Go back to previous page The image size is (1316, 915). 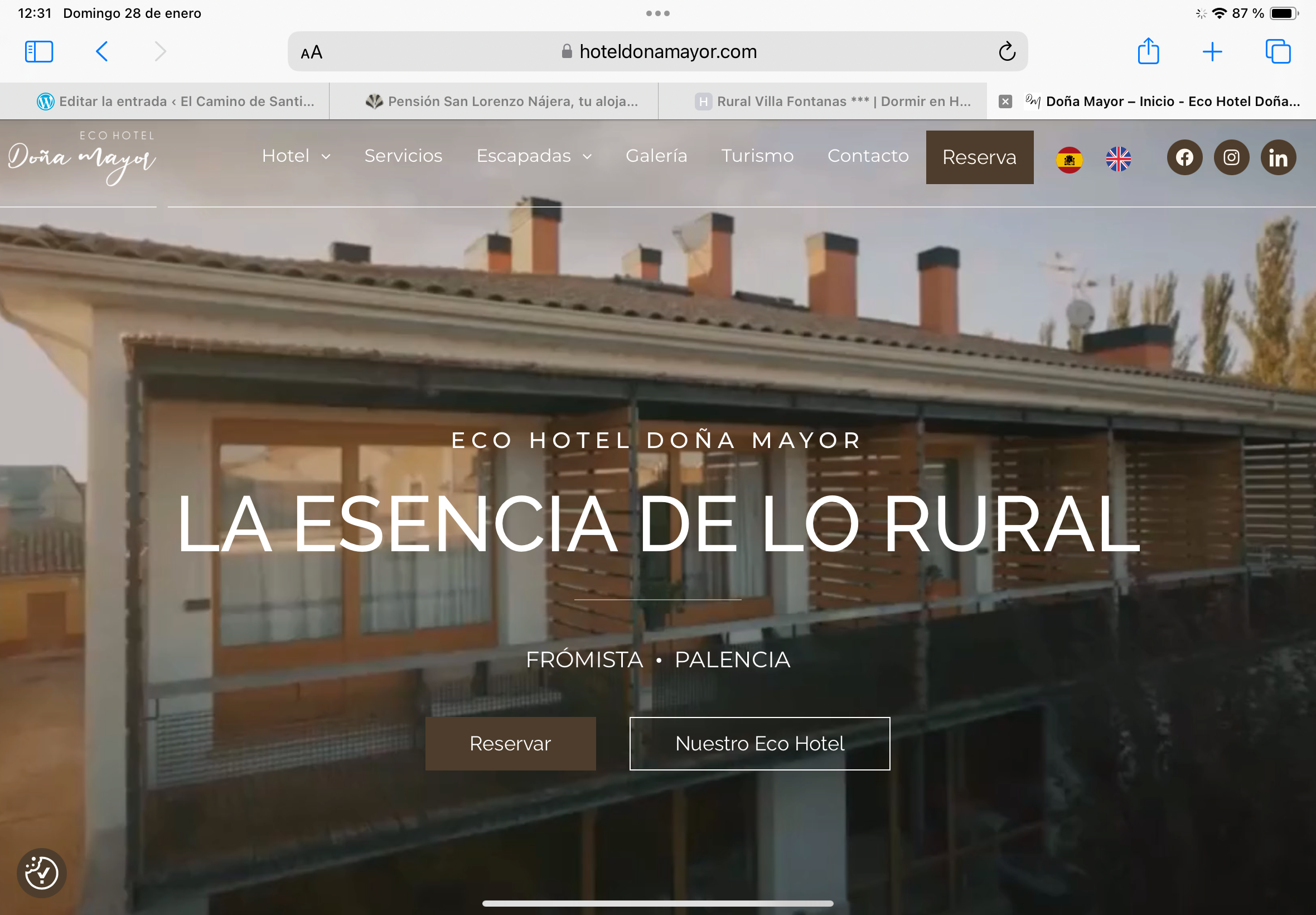click(x=102, y=51)
